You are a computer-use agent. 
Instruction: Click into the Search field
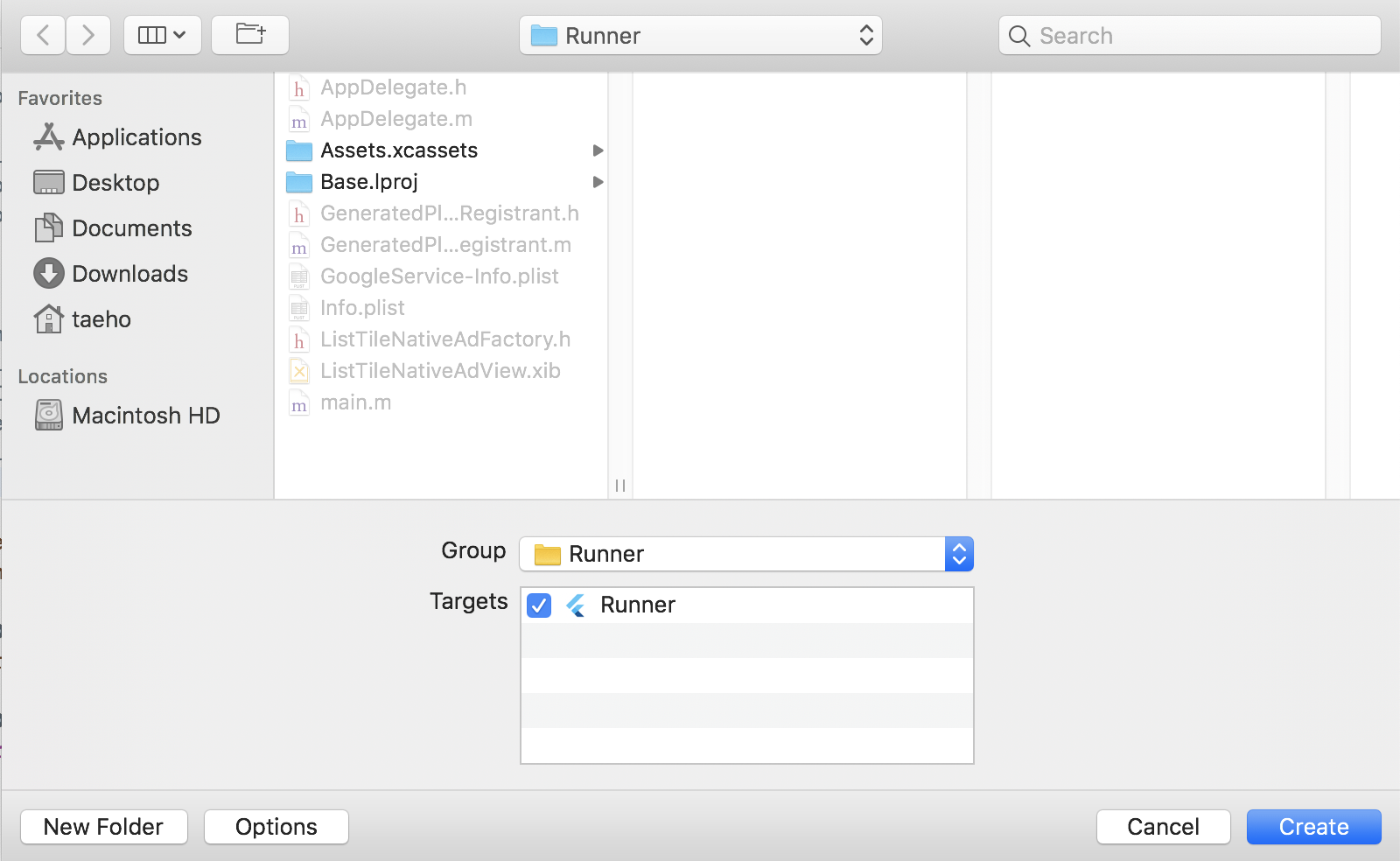(x=1199, y=36)
